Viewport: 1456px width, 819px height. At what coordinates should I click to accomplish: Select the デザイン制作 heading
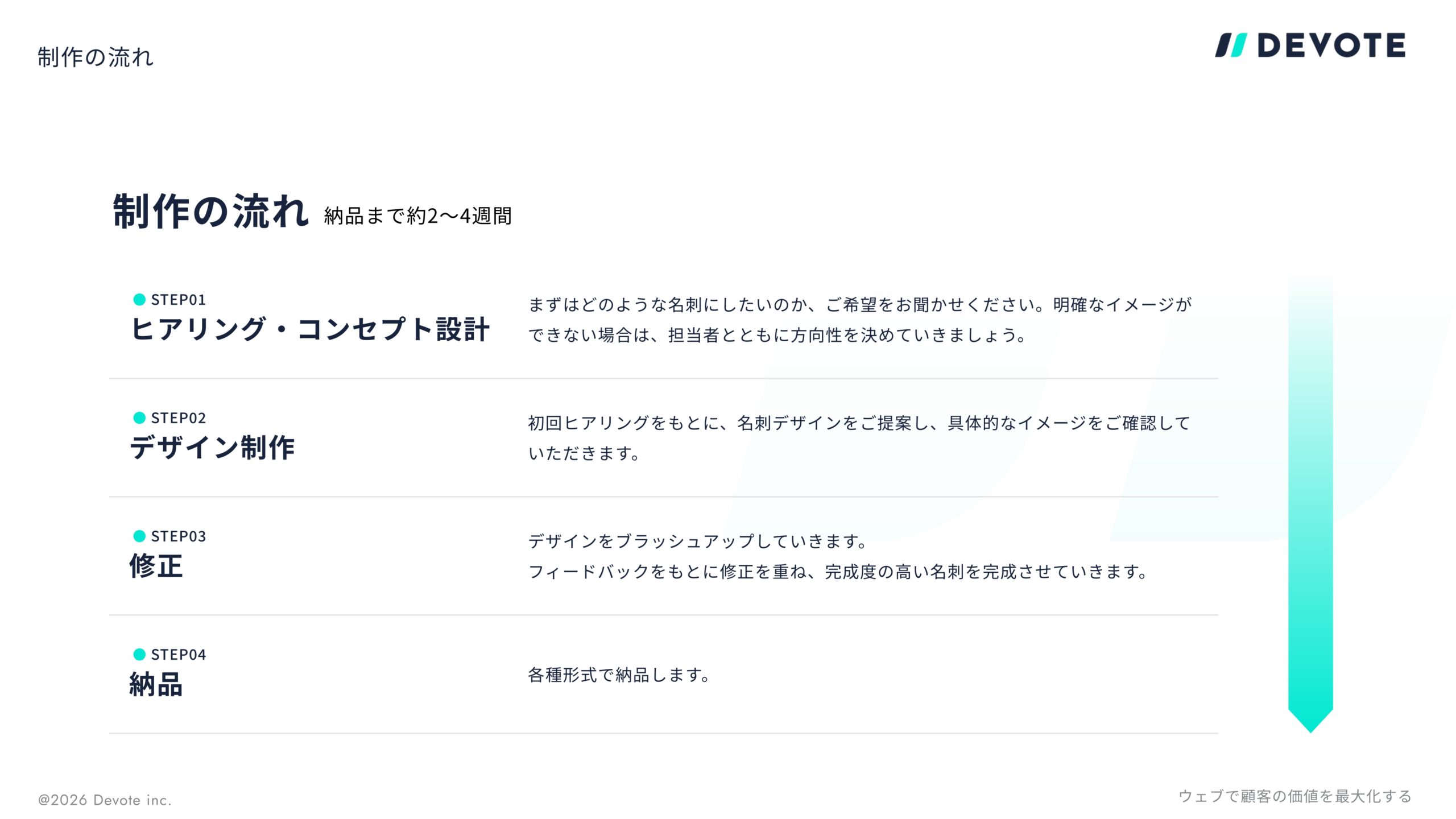[x=212, y=448]
